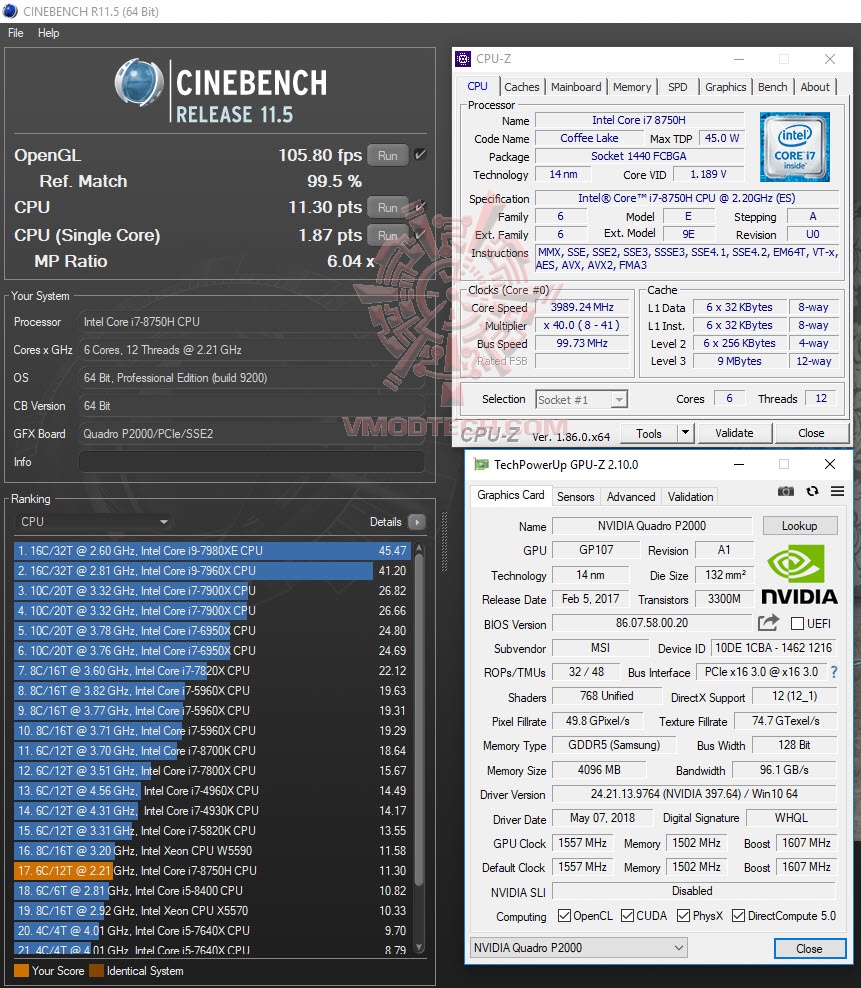
Task: Click the BIOS share/export arrow icon
Action: click(768, 623)
